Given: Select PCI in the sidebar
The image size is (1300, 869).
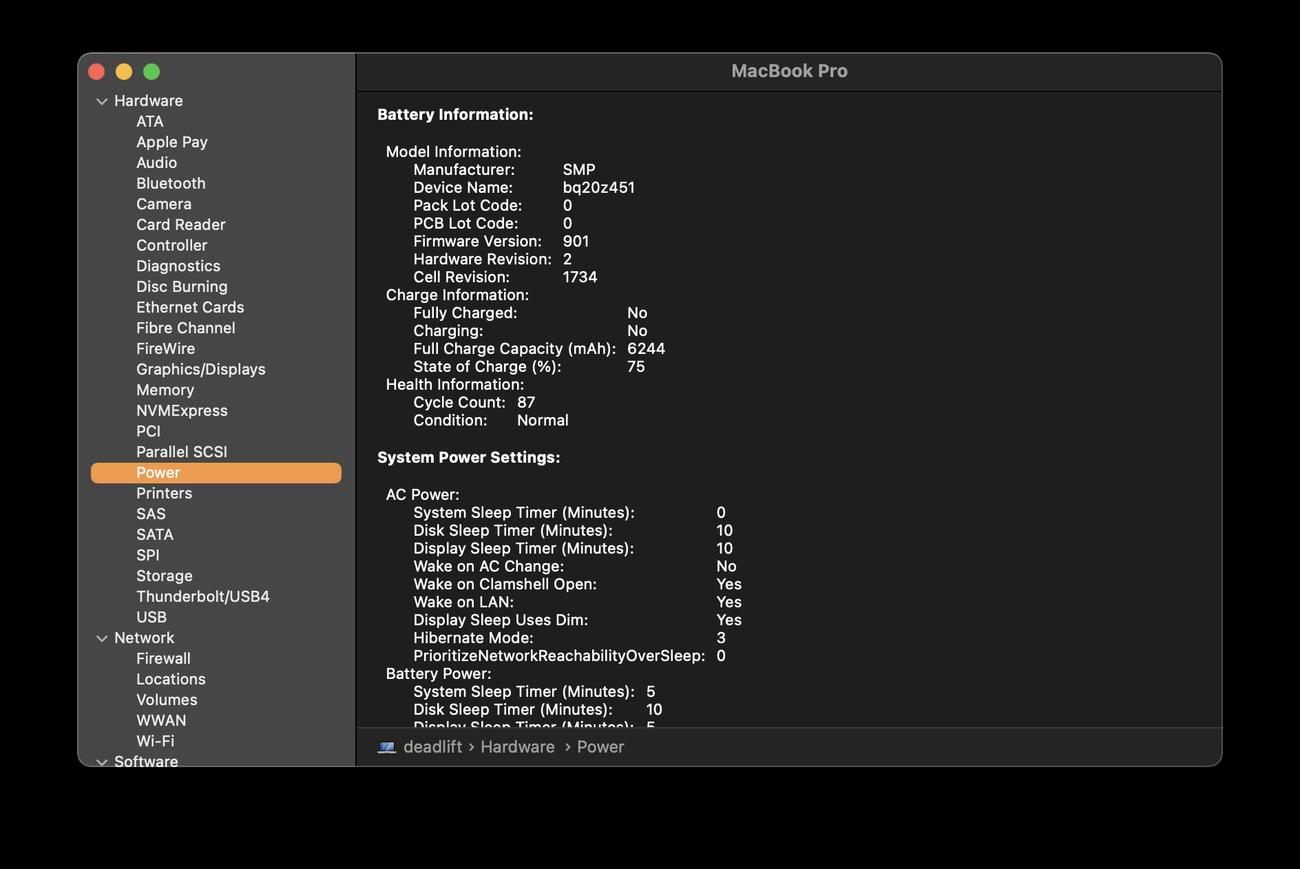Looking at the screenshot, I should 148,431.
